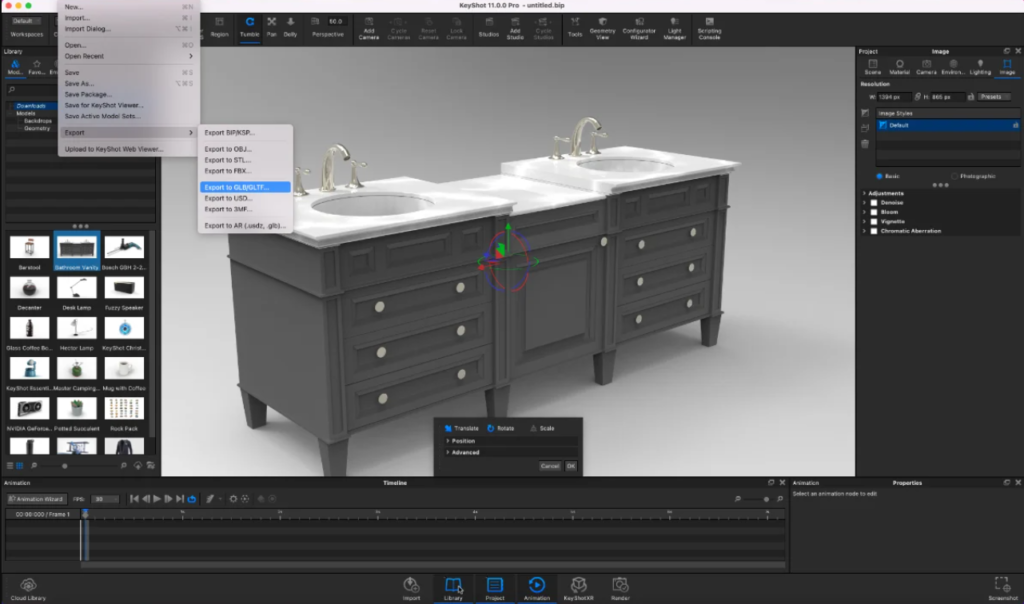Enable the Denoise checkbox

click(874, 202)
